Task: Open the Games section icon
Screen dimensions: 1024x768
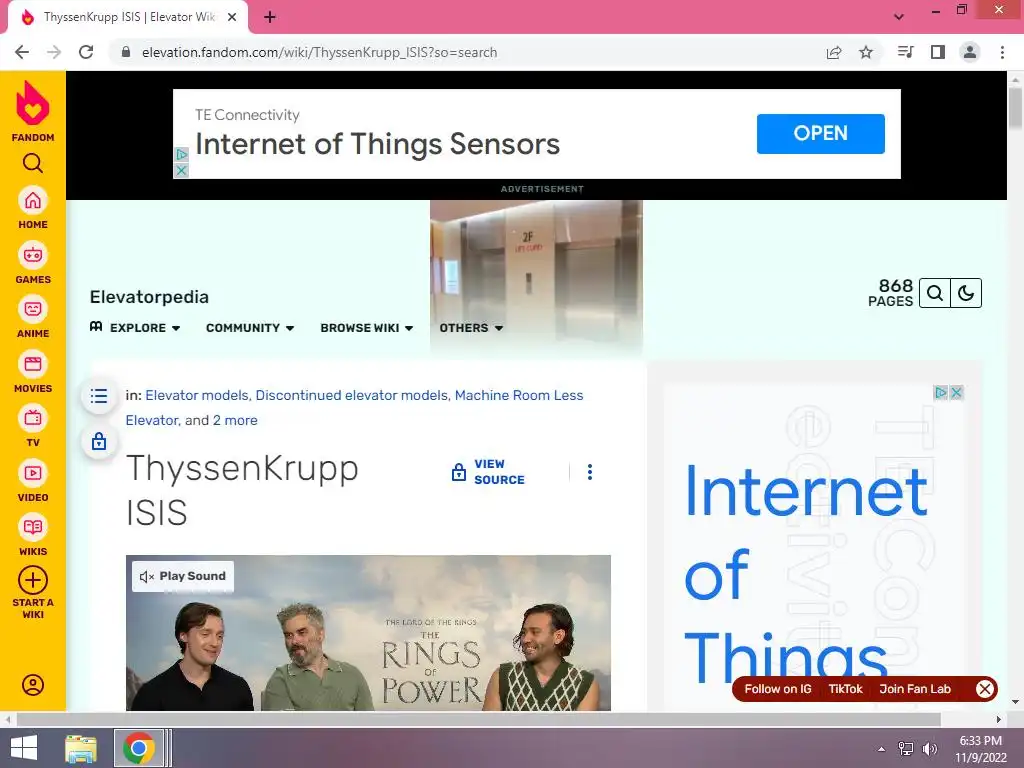Action: tap(33, 255)
